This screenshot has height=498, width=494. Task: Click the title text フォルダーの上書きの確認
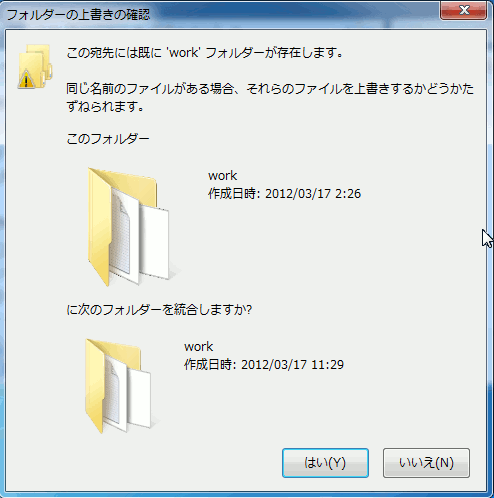(78, 15)
